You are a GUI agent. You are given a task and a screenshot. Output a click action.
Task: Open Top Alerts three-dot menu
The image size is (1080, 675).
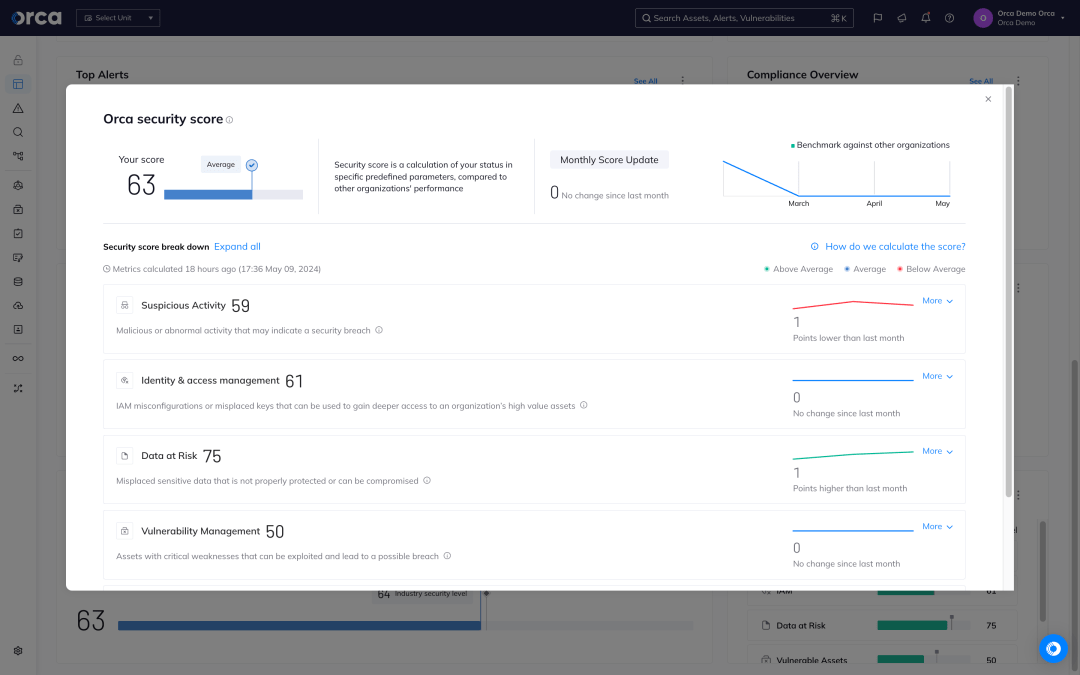(x=683, y=80)
